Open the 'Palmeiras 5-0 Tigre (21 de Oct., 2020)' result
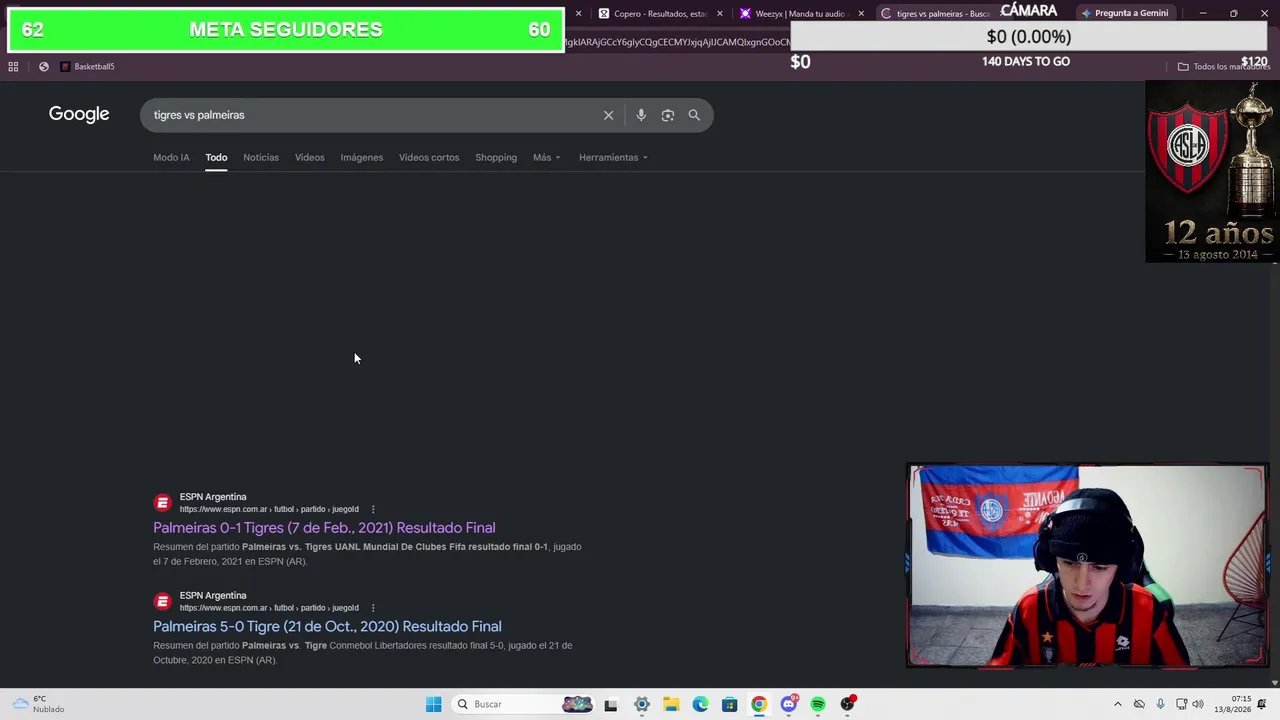Image resolution: width=1280 pixels, height=720 pixels. point(327,627)
